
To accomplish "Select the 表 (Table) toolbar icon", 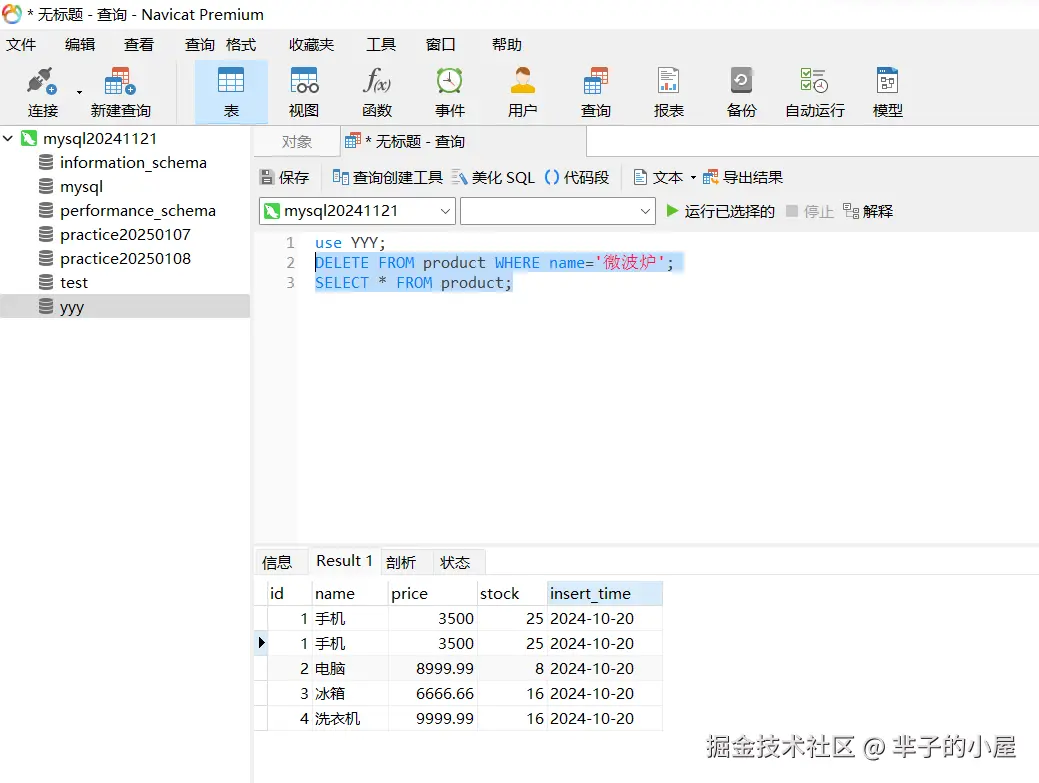I will [231, 92].
